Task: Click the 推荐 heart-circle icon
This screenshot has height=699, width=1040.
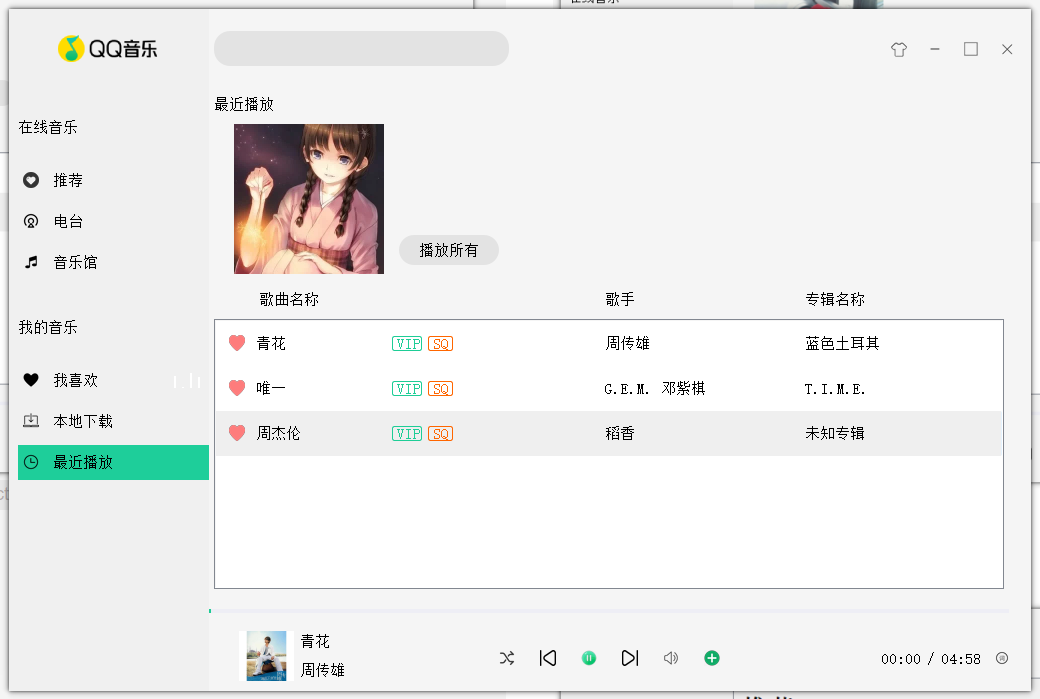Action: pyautogui.click(x=31, y=180)
